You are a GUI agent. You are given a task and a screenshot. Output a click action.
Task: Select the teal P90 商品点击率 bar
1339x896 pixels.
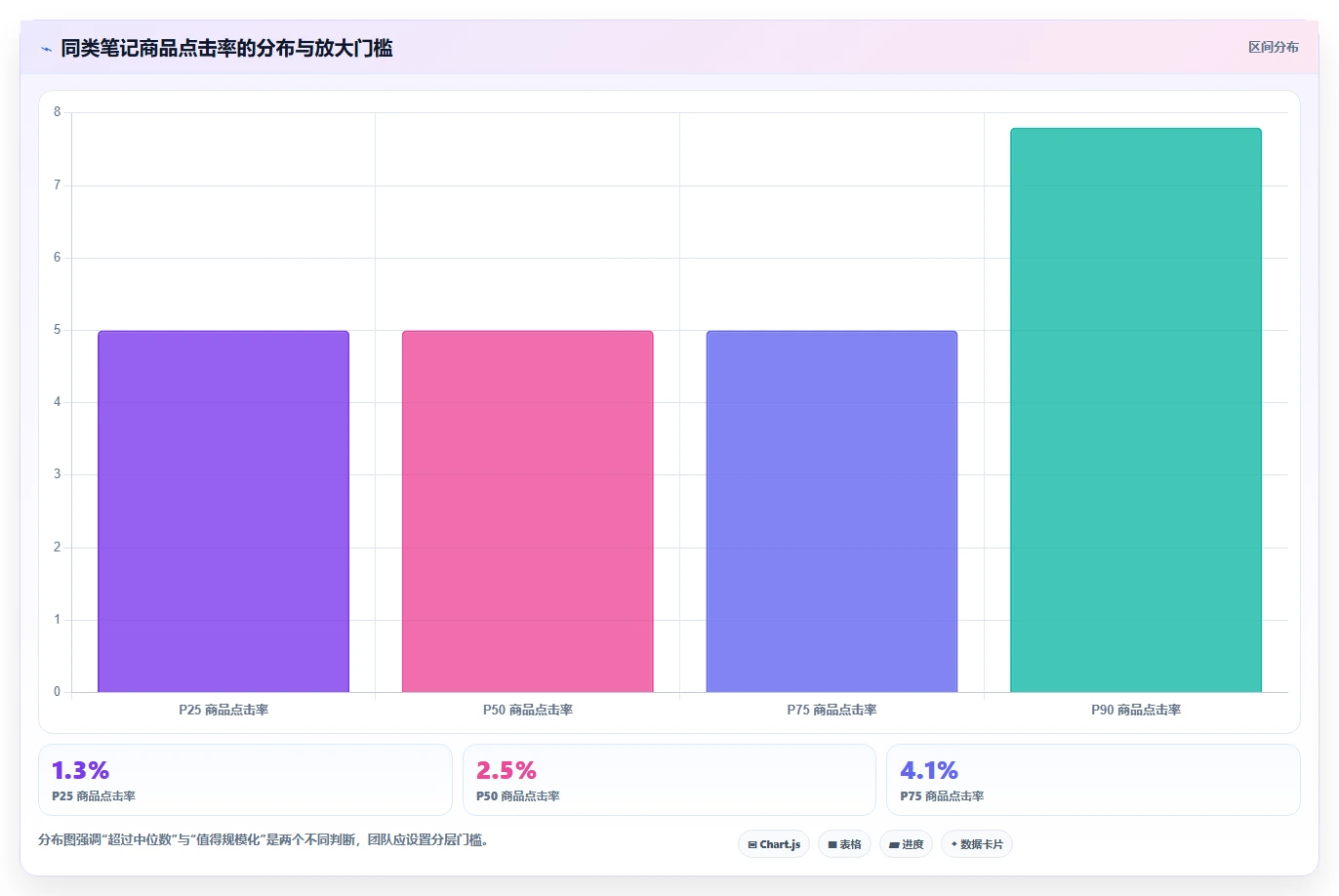[1136, 410]
